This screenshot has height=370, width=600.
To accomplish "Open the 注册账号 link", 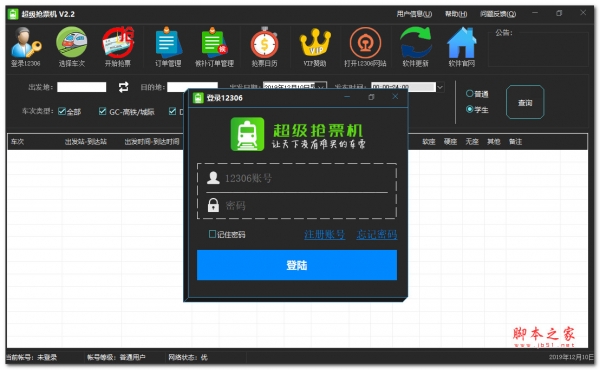I will (324, 234).
